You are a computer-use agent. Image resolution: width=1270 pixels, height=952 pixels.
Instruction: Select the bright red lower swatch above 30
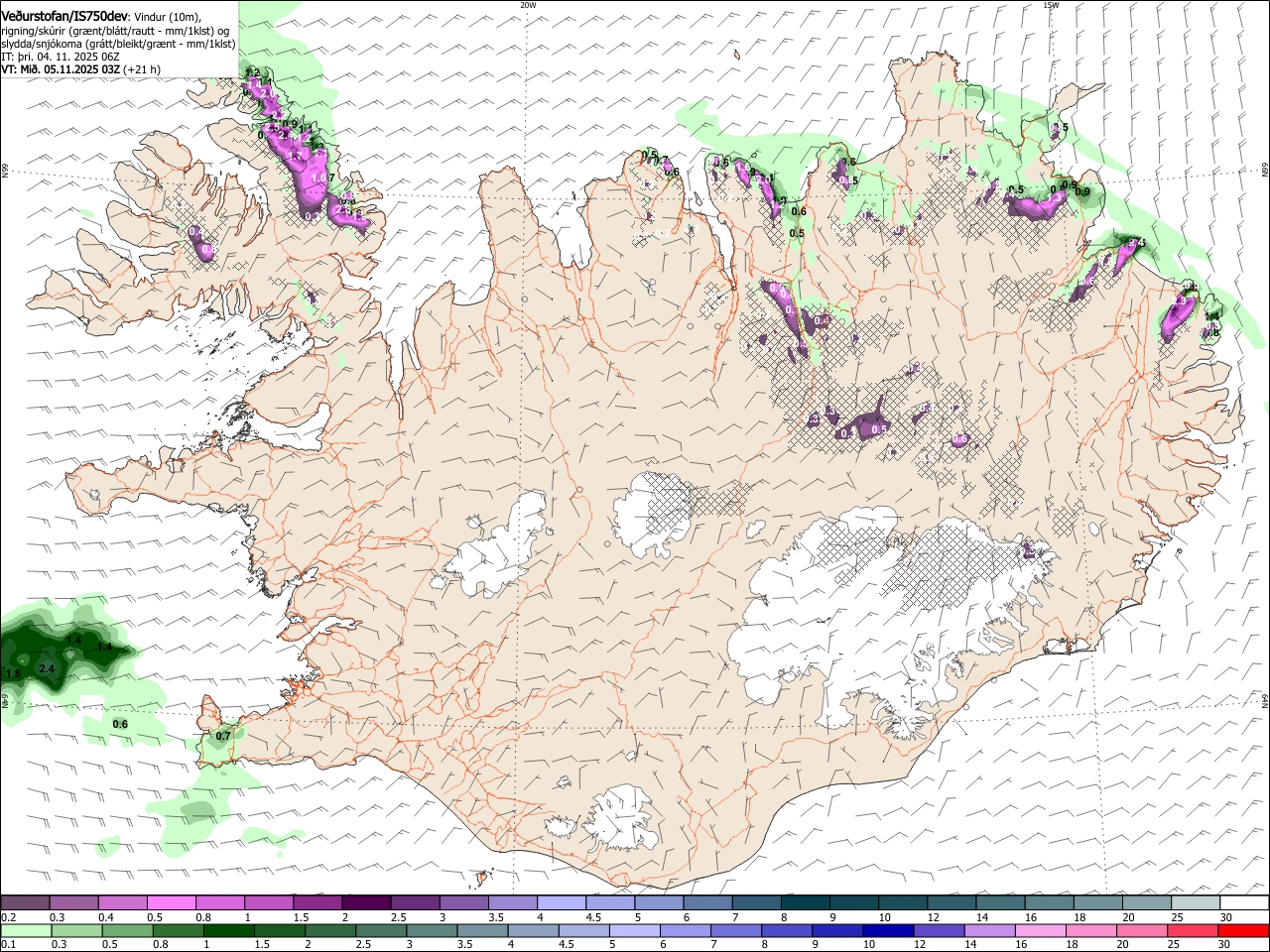(1241, 930)
